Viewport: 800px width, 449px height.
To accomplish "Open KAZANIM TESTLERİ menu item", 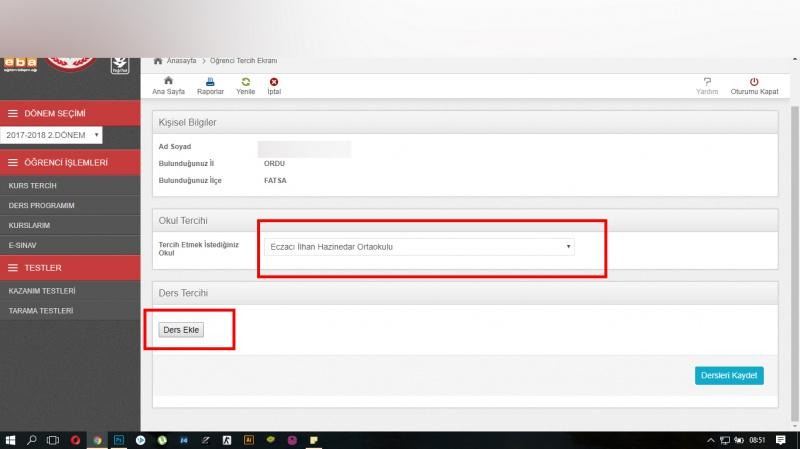I will (x=42, y=291).
